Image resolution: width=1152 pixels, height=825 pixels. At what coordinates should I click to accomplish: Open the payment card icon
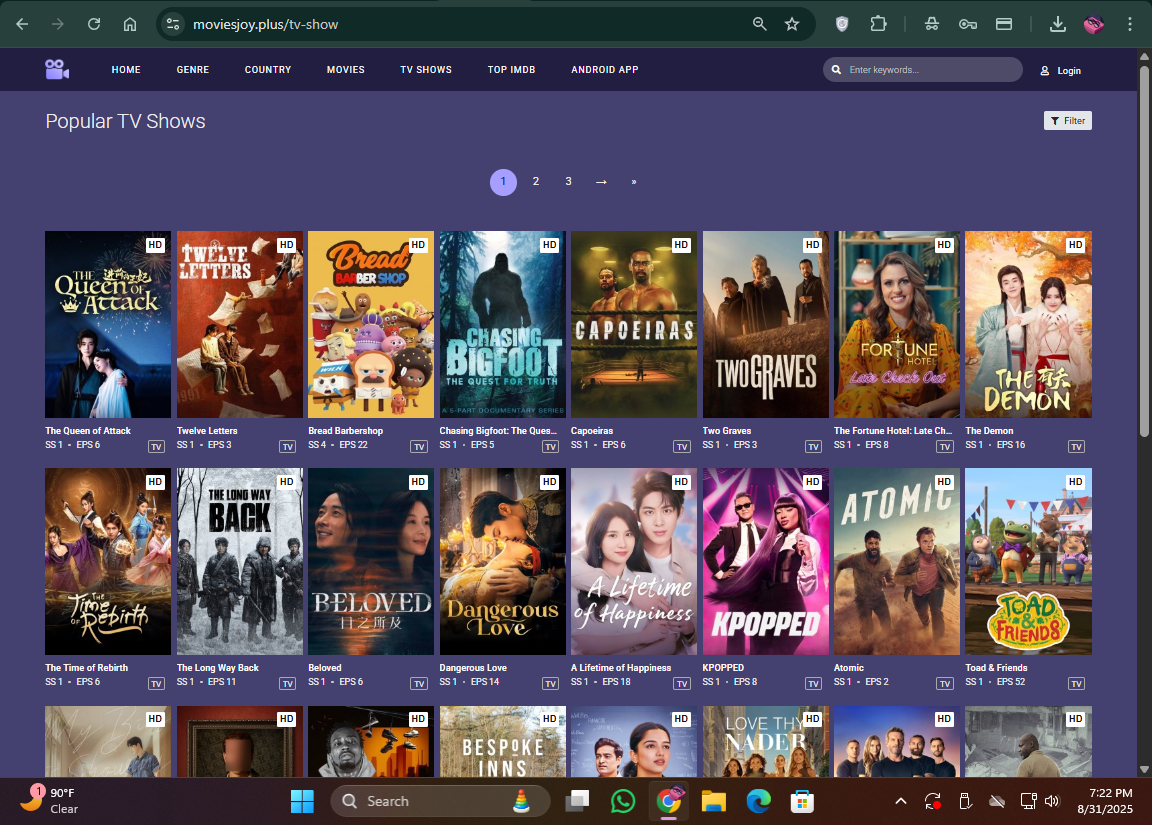point(1004,24)
